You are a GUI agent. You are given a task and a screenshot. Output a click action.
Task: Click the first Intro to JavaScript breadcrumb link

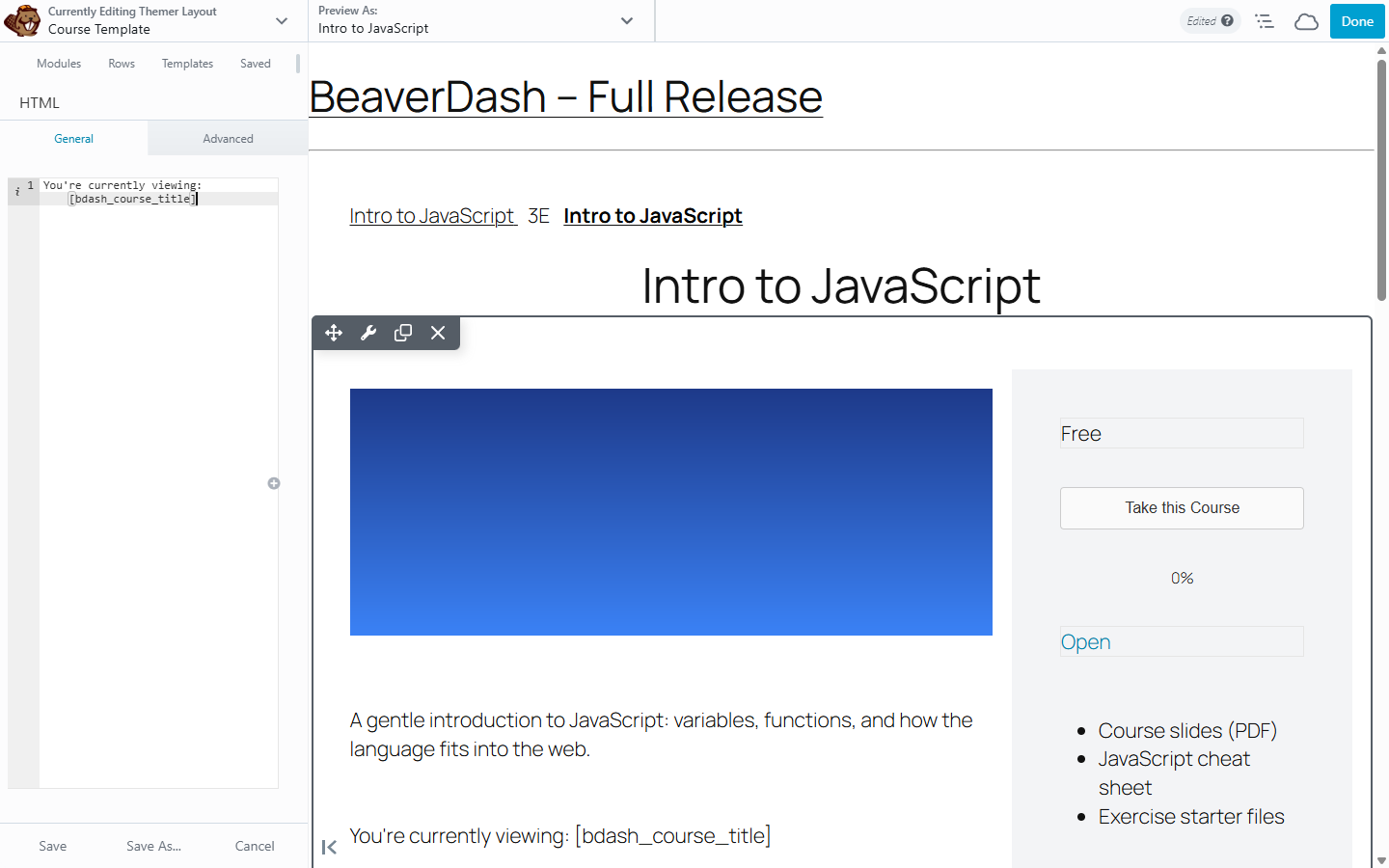click(433, 216)
